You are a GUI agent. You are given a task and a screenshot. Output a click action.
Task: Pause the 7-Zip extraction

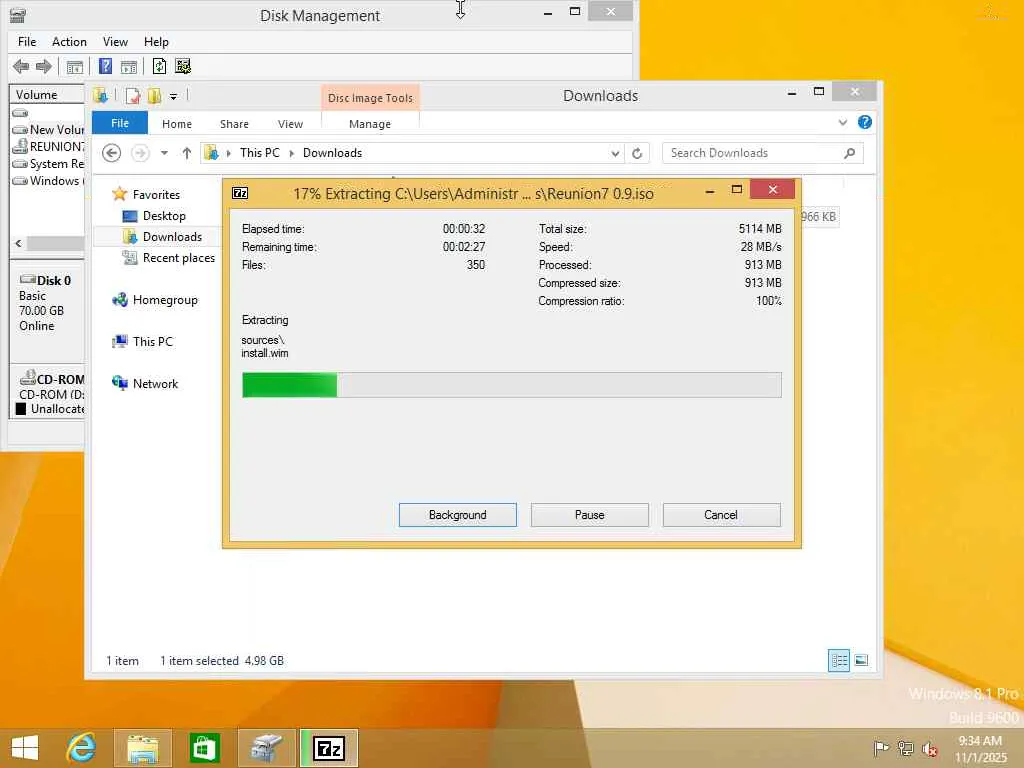590,515
